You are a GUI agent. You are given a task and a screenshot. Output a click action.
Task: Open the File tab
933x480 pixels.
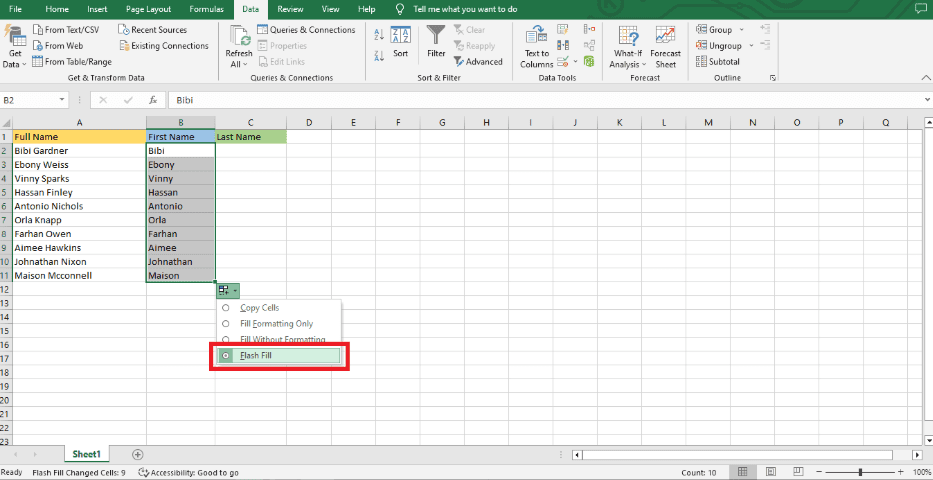tap(15, 10)
